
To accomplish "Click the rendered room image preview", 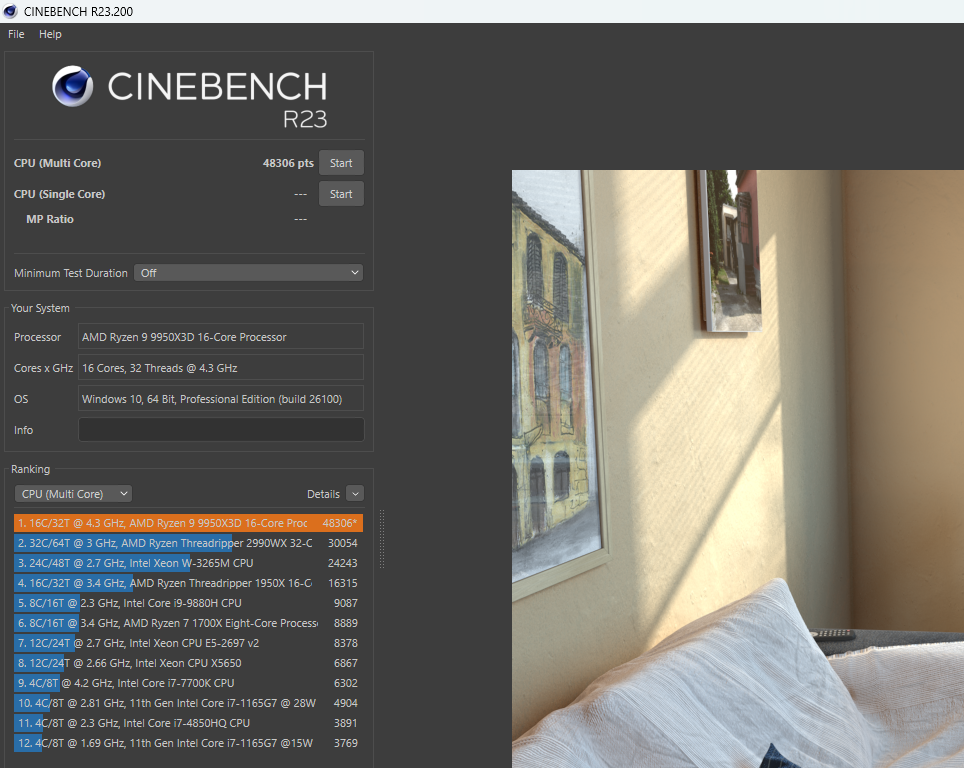I will [x=738, y=469].
